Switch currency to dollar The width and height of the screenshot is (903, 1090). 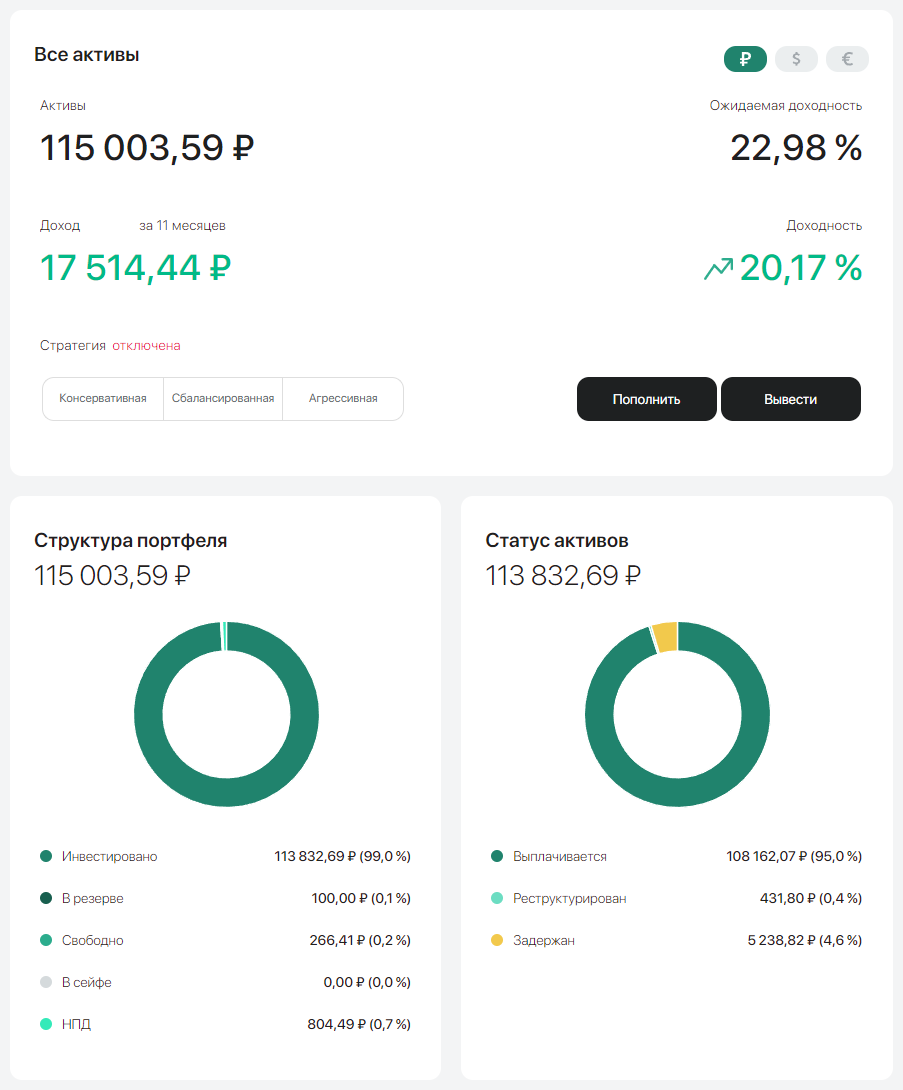(796, 59)
